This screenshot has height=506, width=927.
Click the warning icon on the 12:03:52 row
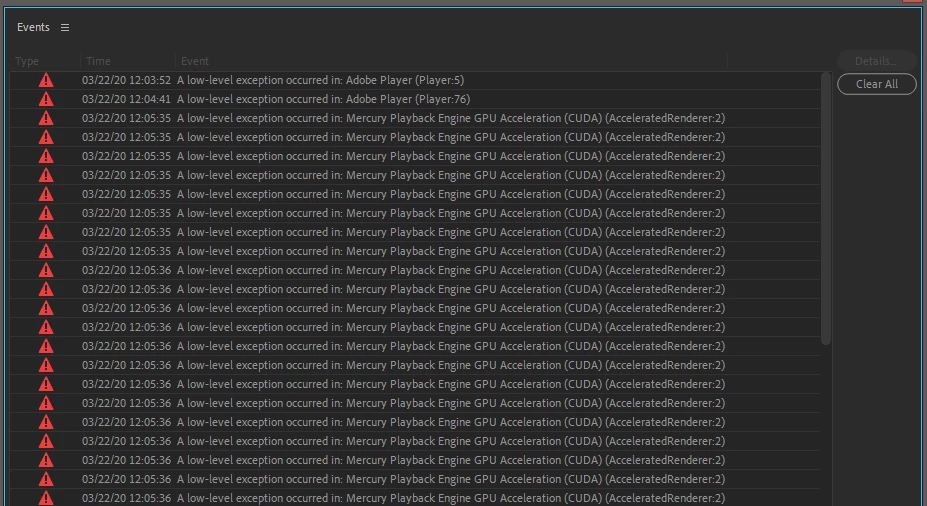[x=46, y=80]
